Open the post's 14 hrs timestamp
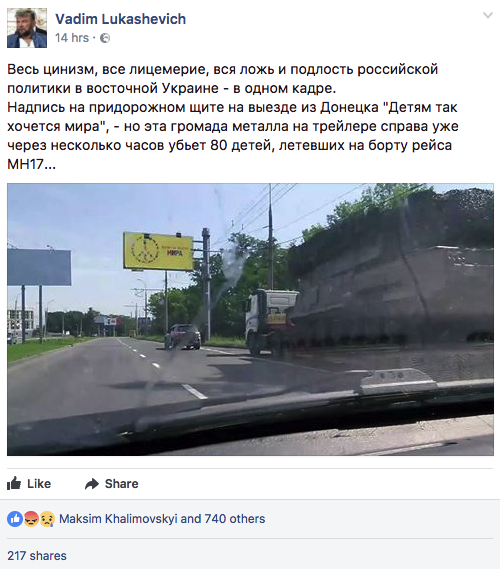This screenshot has height=569, width=500. pos(72,38)
